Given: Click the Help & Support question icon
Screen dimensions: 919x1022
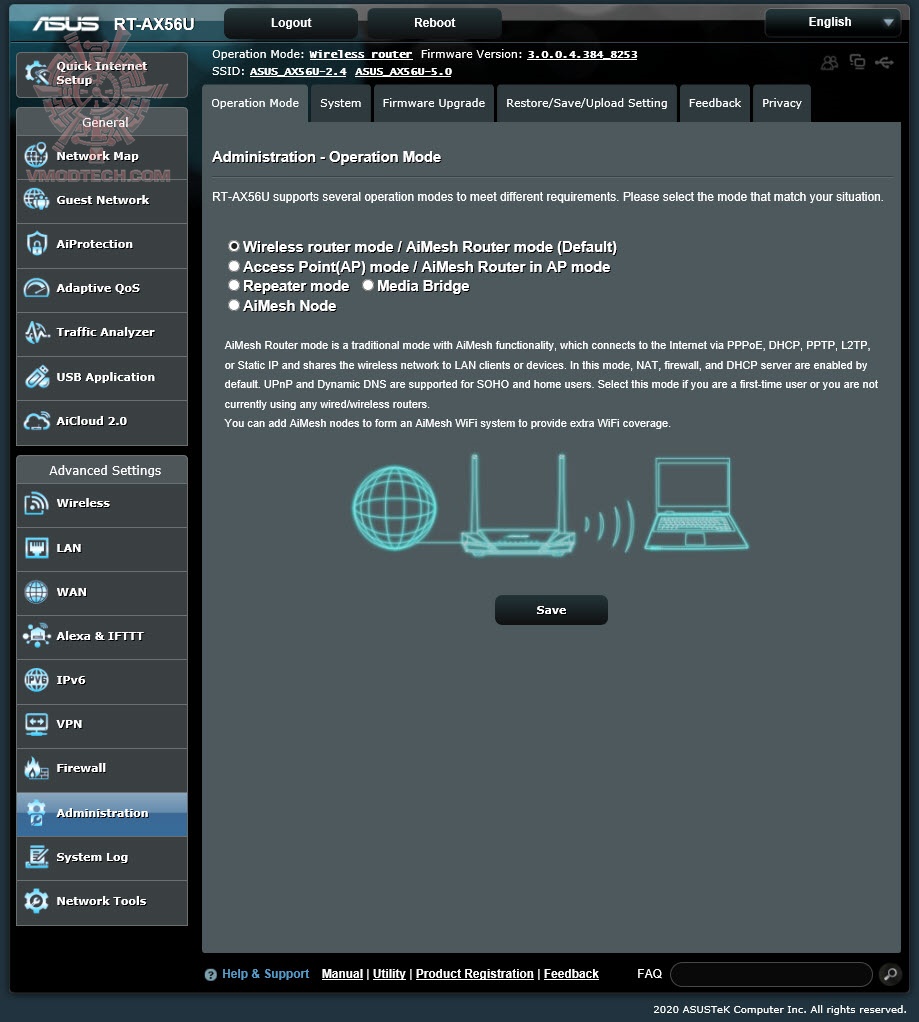Looking at the screenshot, I should point(211,974).
